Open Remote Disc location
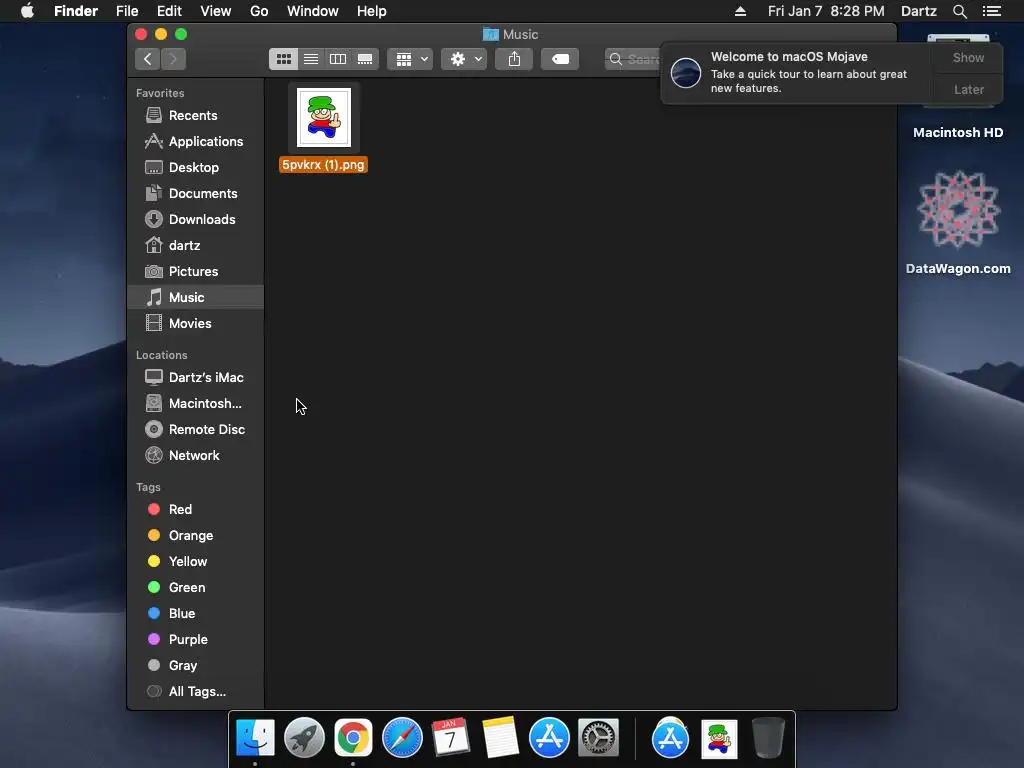 point(195,429)
